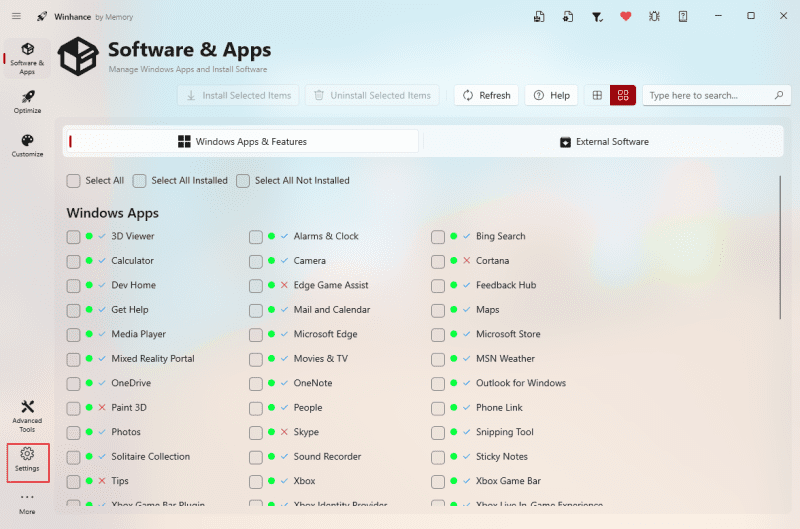
Task: Click the Media Player label
Action: click(138, 334)
